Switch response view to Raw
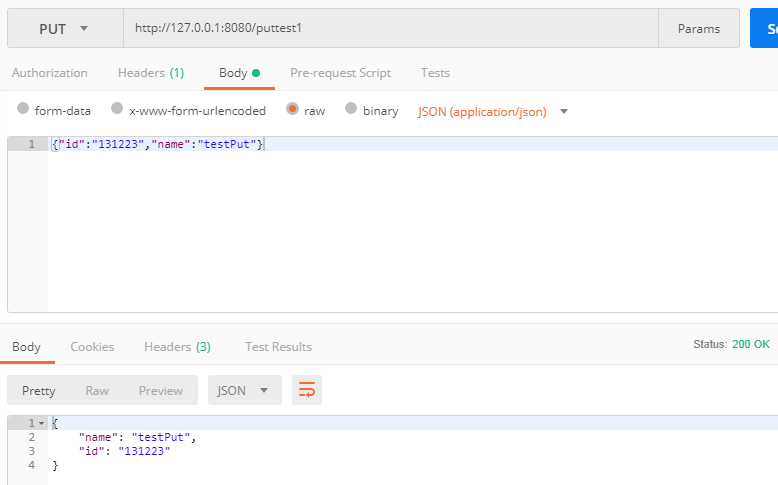778x485 pixels. point(97,391)
